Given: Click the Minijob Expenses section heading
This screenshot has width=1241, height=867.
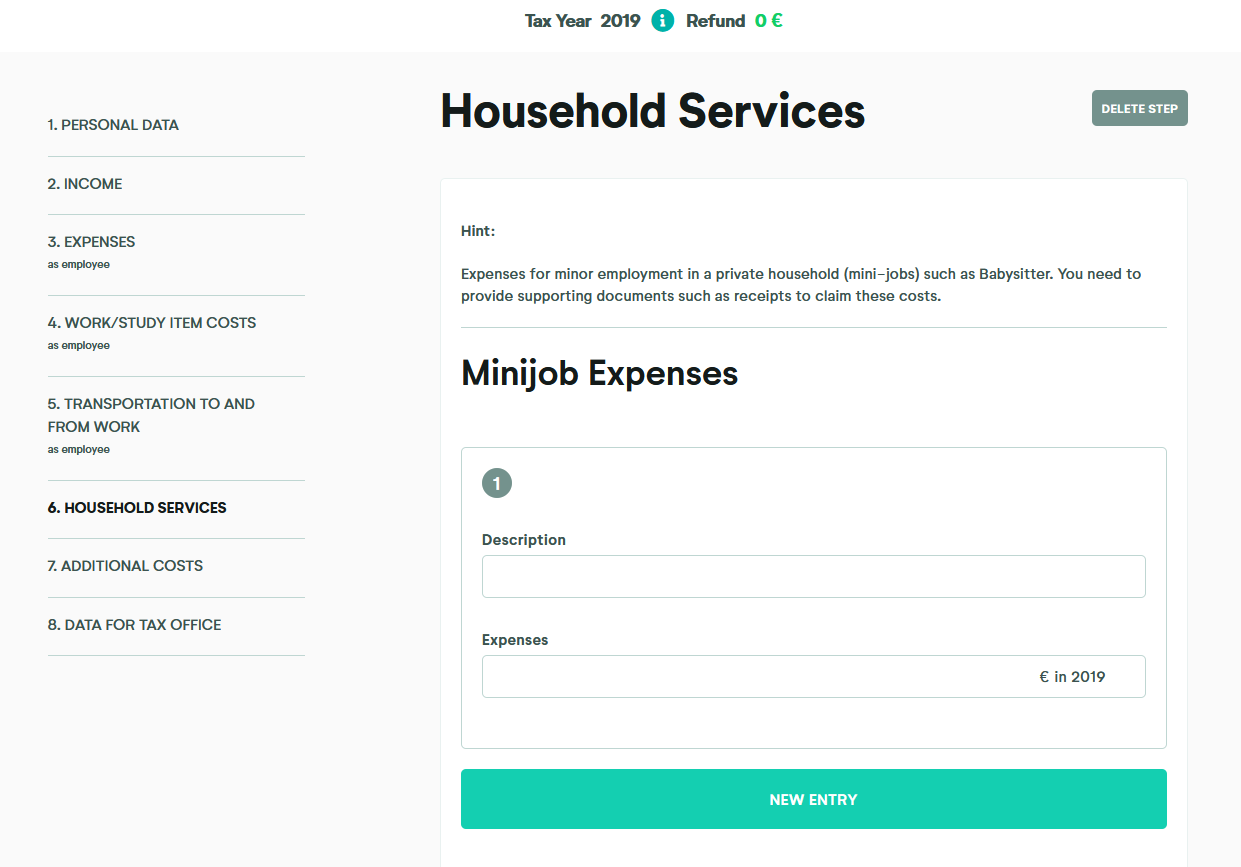Looking at the screenshot, I should [x=599, y=374].
